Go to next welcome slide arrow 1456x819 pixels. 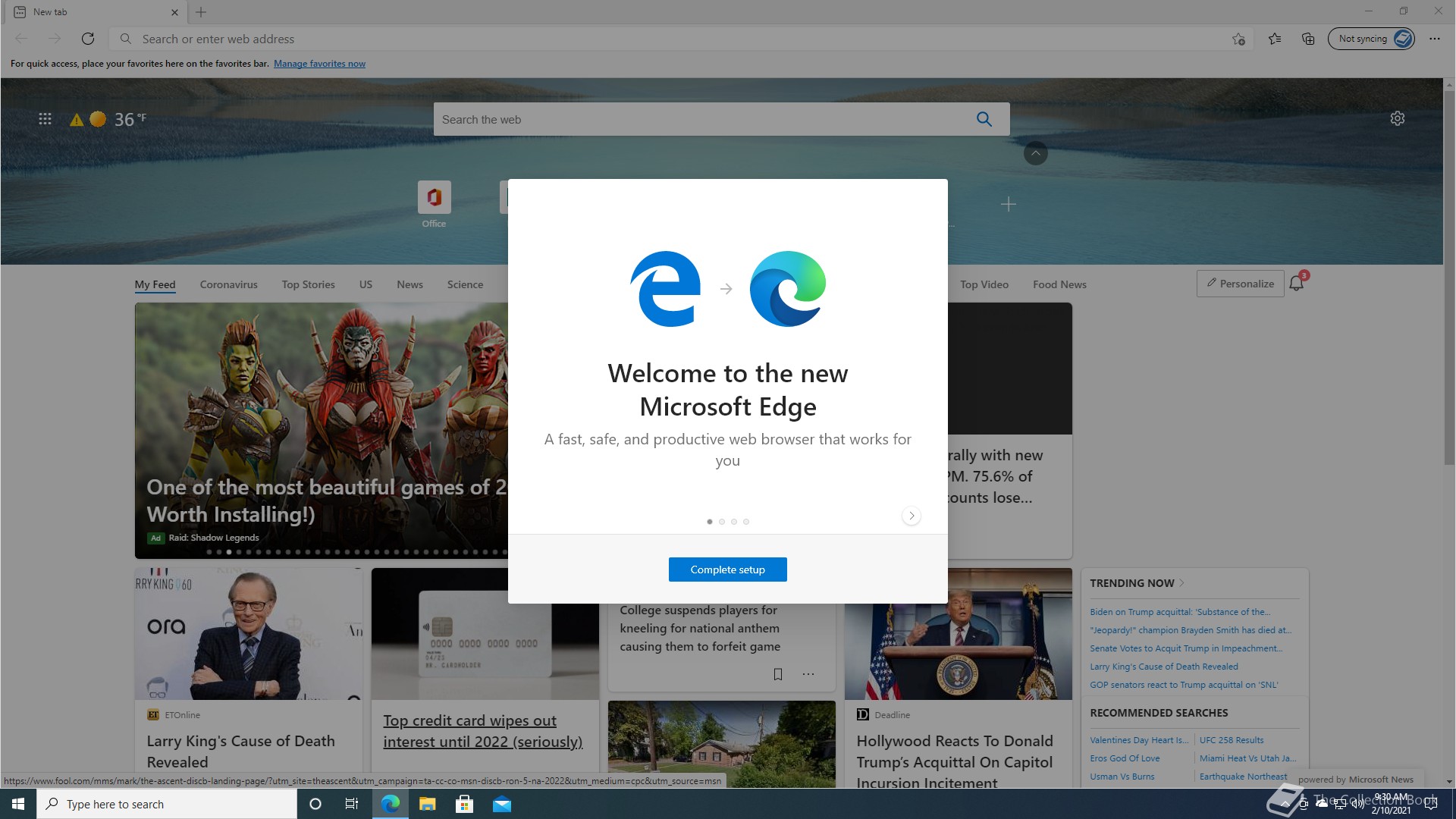(x=912, y=516)
